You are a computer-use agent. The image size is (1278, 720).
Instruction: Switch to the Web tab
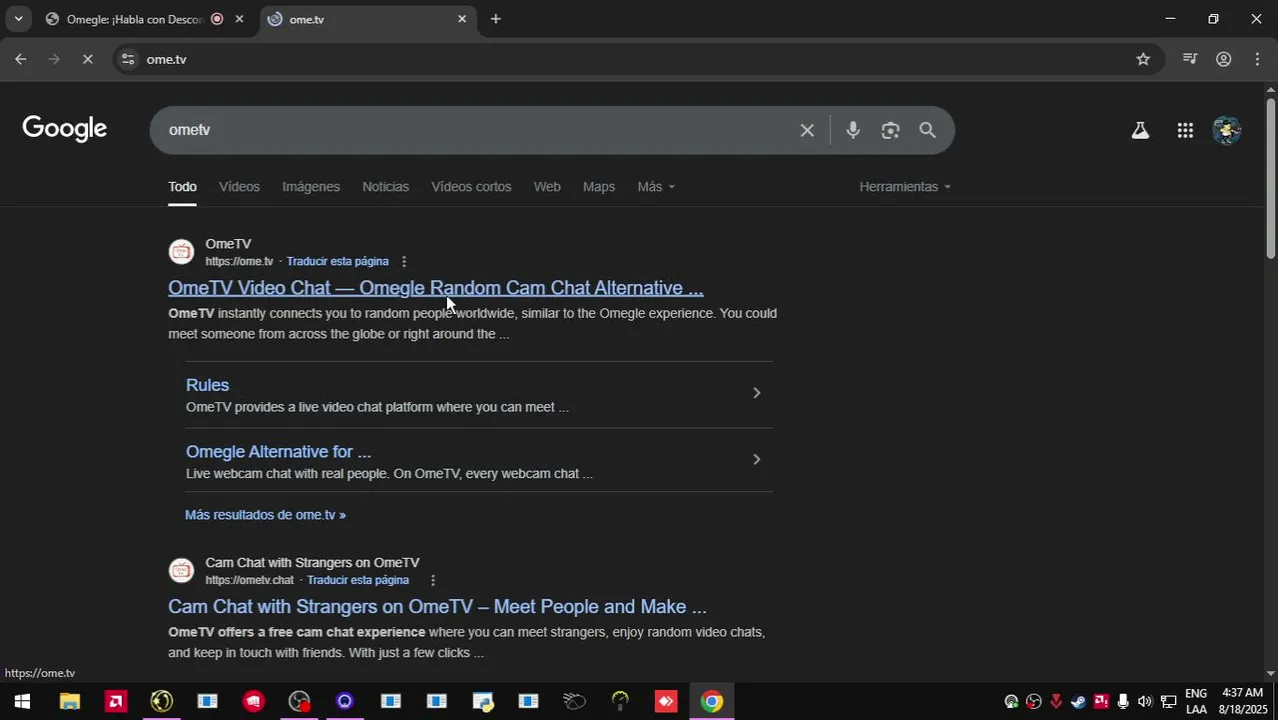(547, 187)
